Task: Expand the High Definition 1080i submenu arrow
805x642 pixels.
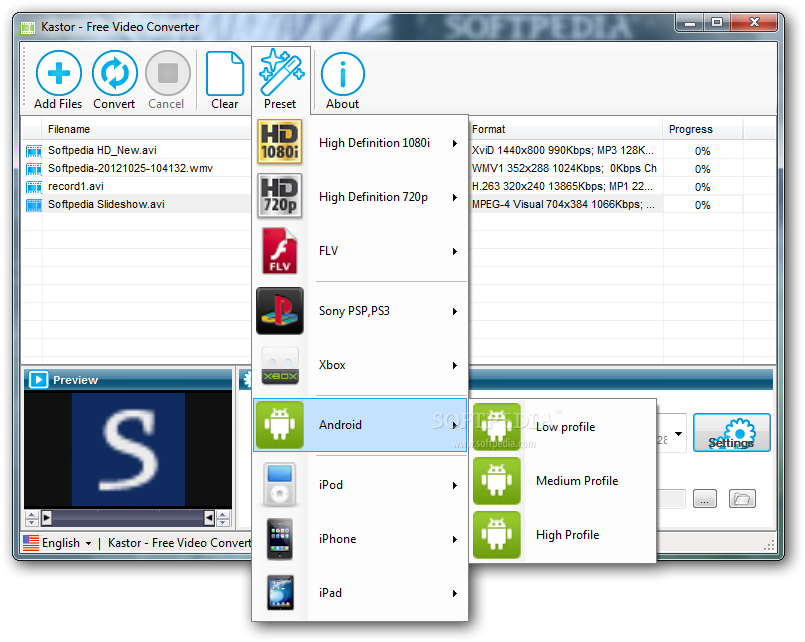Action: pos(455,143)
